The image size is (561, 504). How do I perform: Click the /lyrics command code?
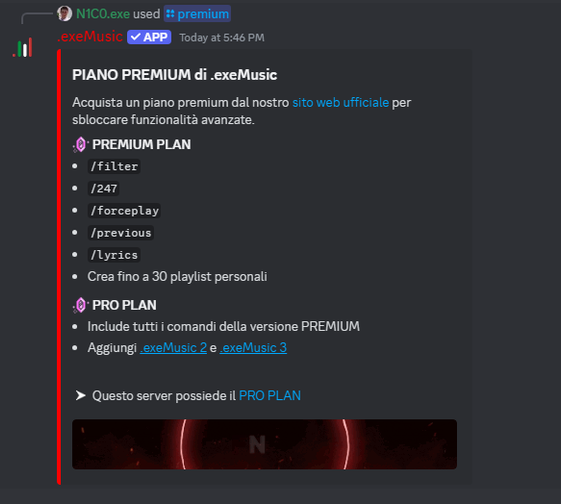(114, 255)
